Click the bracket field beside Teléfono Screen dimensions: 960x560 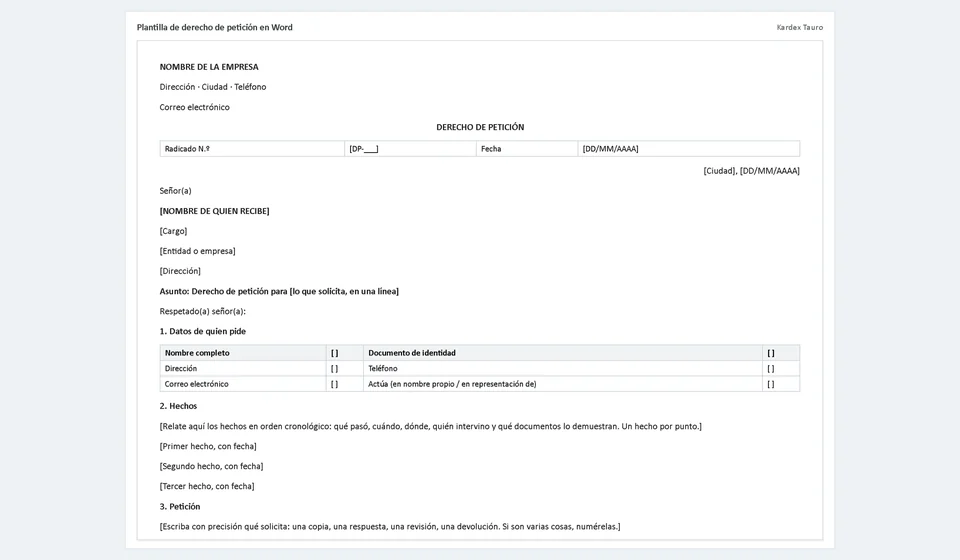click(781, 368)
